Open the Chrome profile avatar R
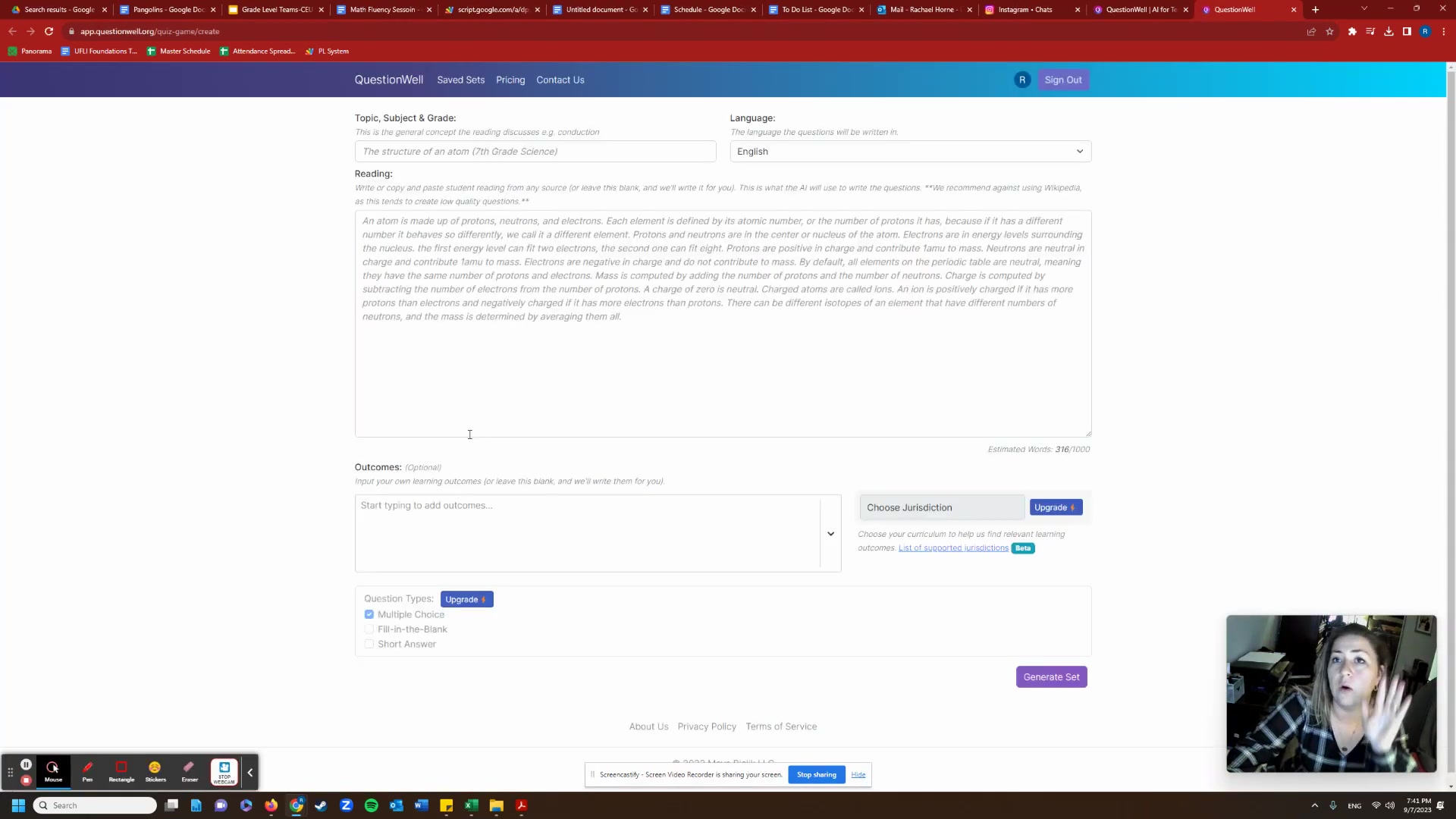 [x=1425, y=31]
